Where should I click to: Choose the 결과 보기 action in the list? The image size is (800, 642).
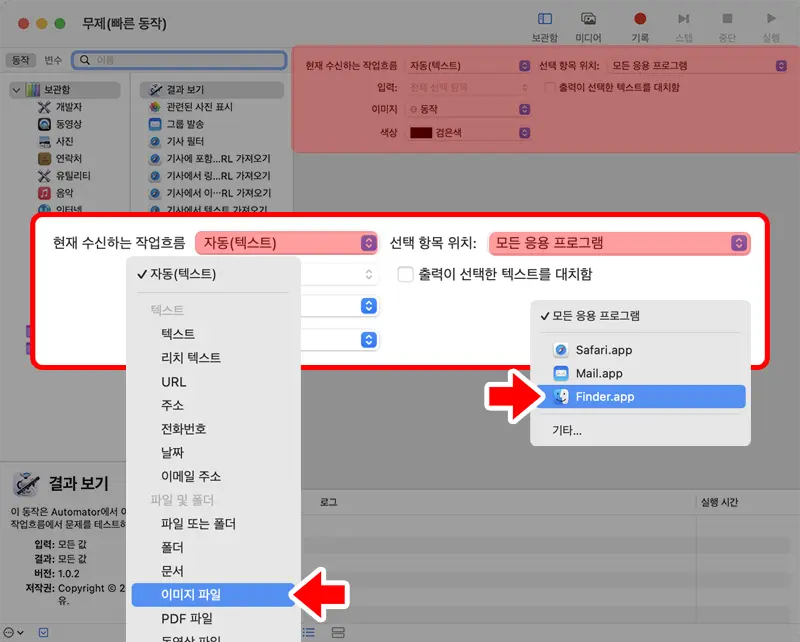(x=212, y=90)
